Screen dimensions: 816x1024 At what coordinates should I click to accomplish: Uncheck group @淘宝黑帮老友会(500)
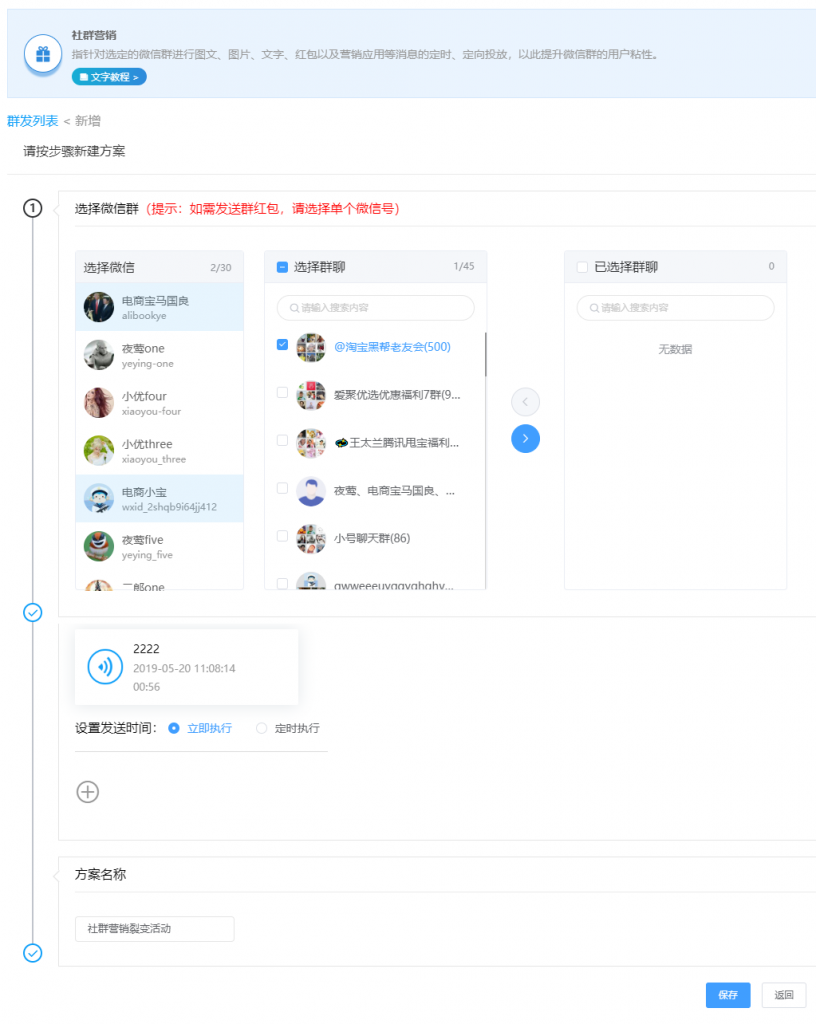click(282, 345)
